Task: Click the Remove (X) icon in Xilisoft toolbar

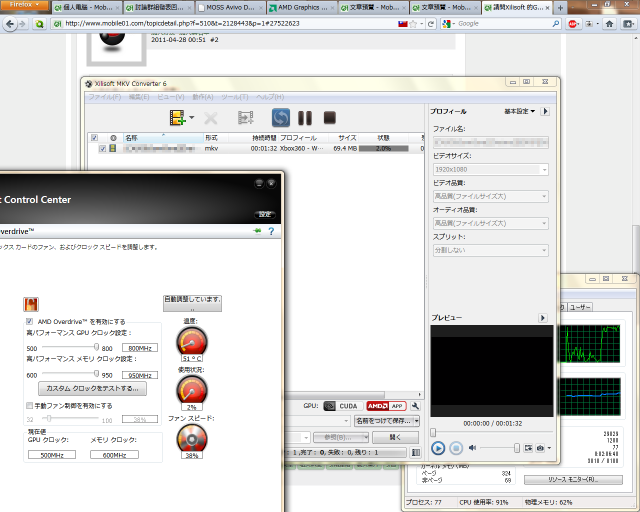Action: tap(211, 118)
